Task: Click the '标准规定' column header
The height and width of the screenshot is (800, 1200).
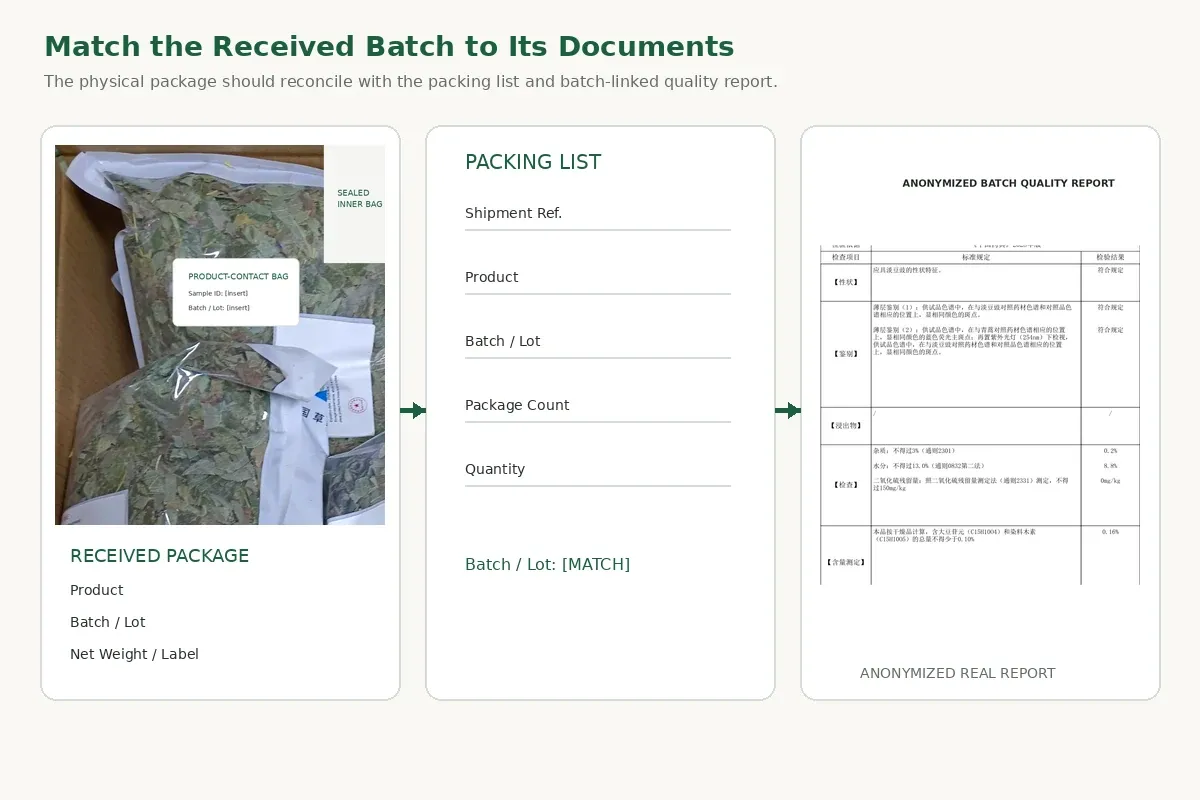Action: click(x=976, y=257)
